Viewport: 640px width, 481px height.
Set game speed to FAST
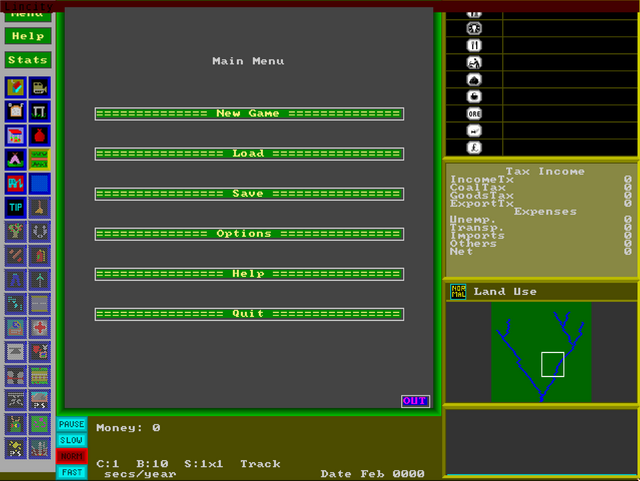click(71, 472)
